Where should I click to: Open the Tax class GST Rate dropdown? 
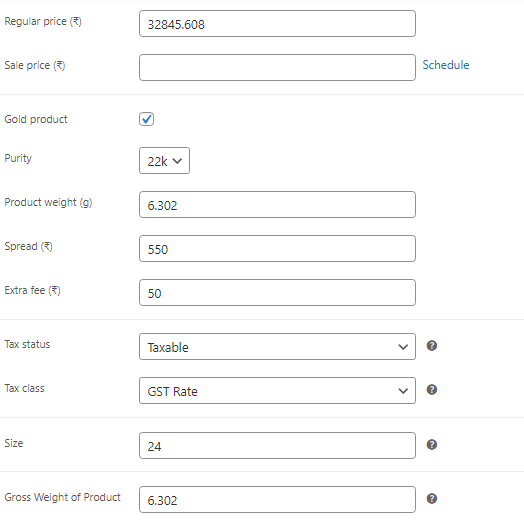pyautogui.click(x=277, y=391)
